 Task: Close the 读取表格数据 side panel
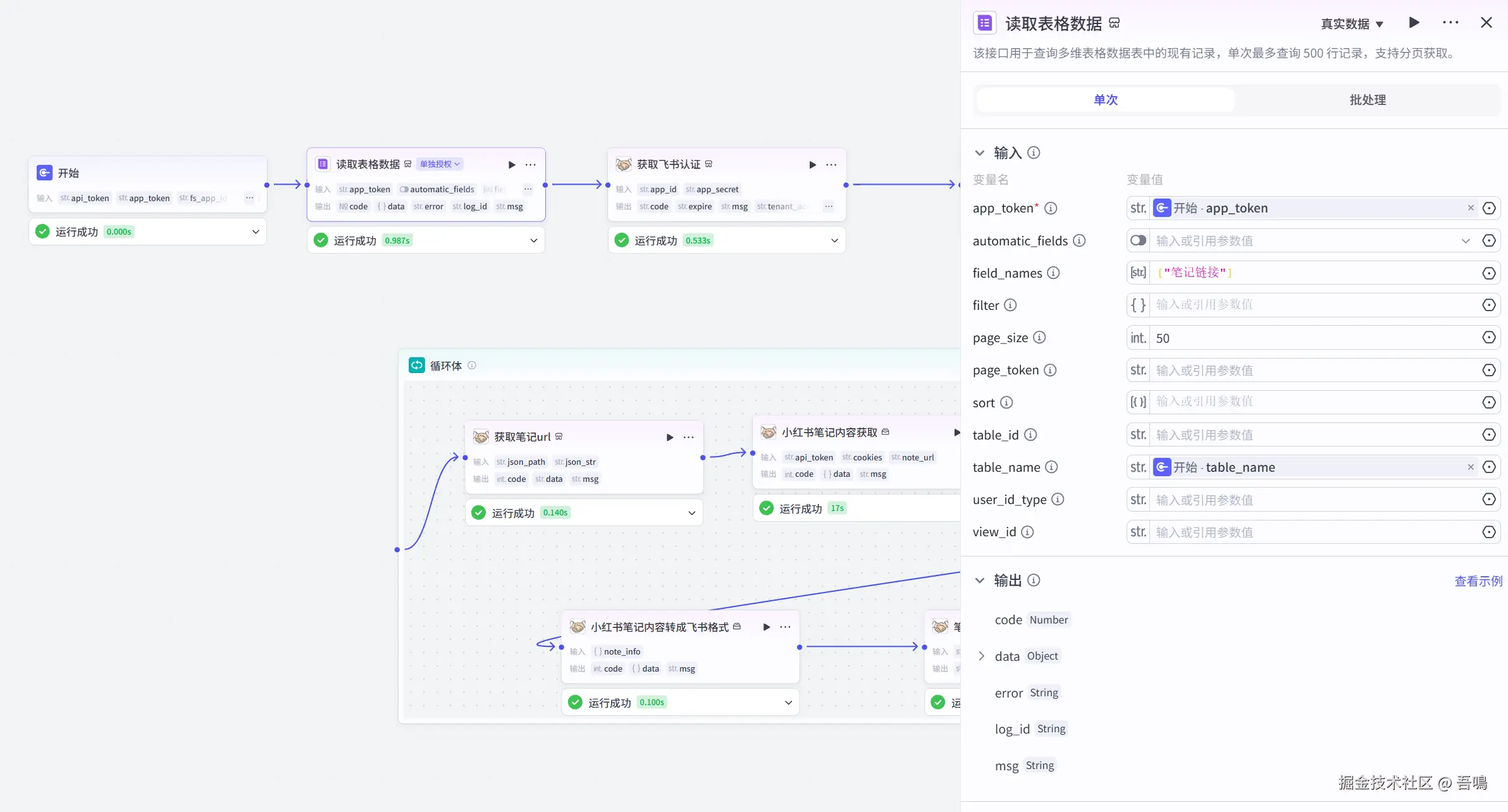(x=1486, y=23)
